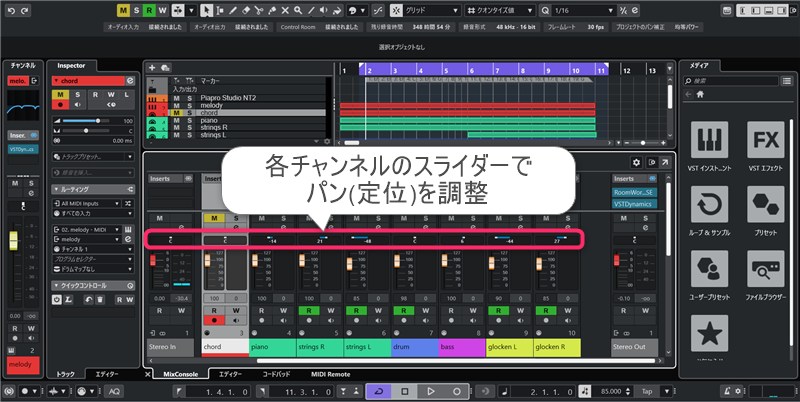
Task: Open the chord track Edit Instrument button
Action: tap(130, 81)
